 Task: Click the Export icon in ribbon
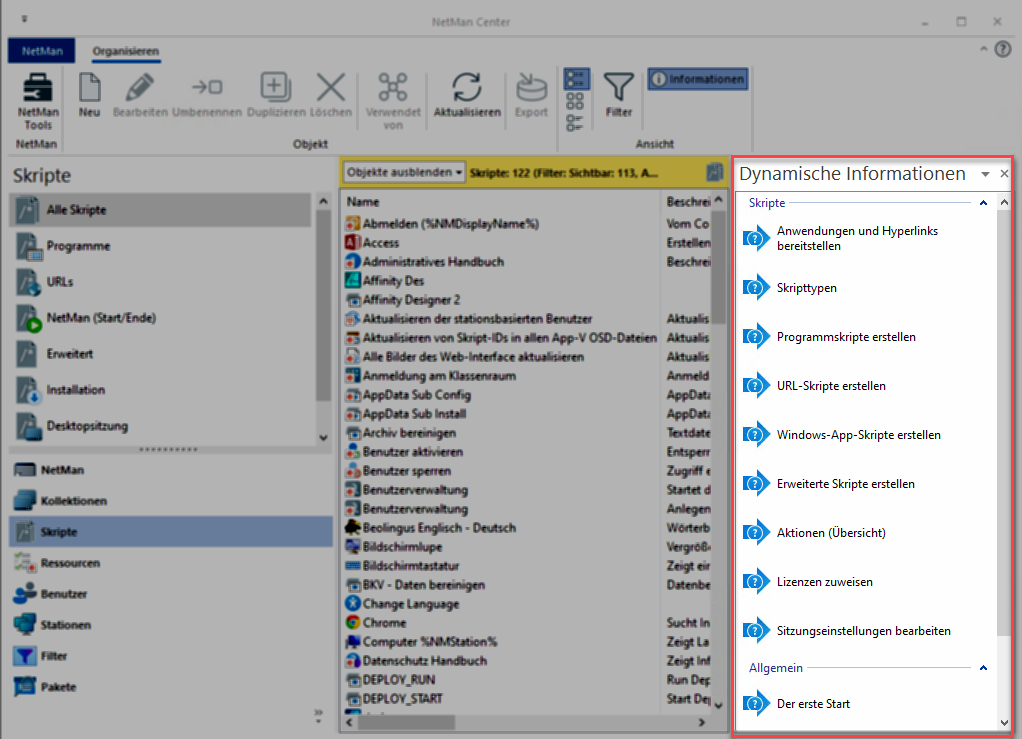tap(531, 88)
